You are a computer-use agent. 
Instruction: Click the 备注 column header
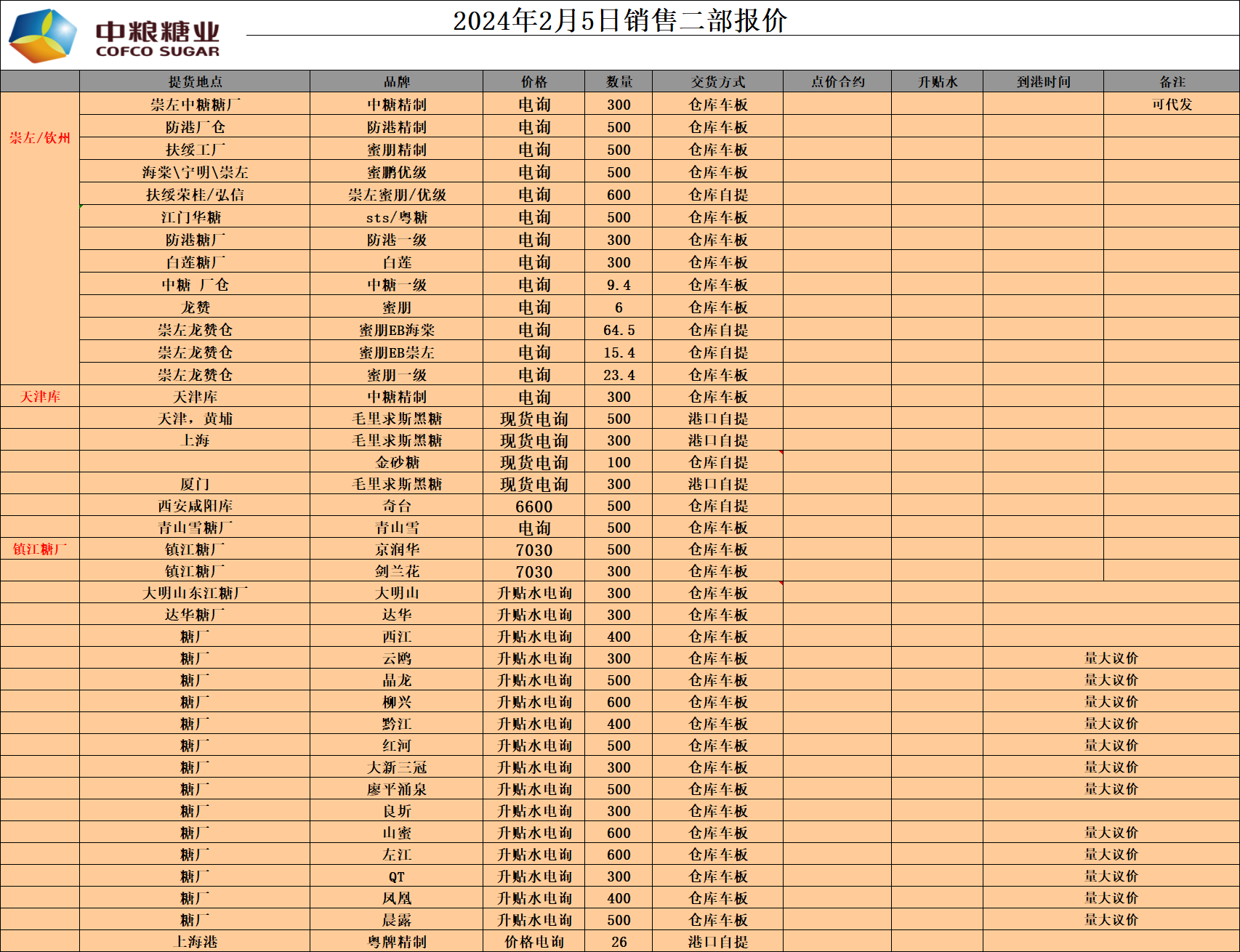coord(1172,81)
